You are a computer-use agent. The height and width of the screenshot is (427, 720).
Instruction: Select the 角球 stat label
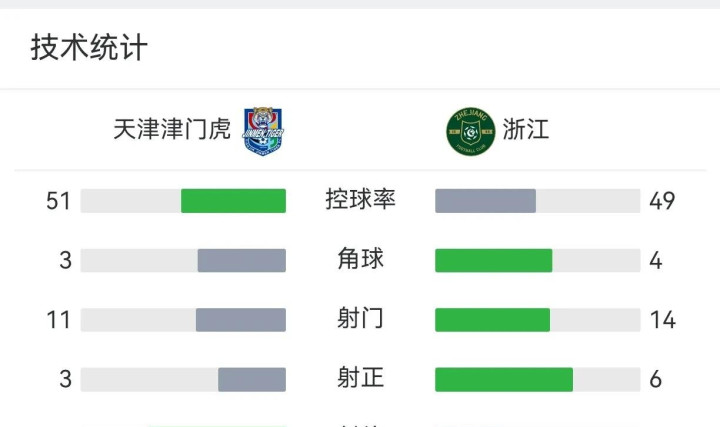[360, 259]
